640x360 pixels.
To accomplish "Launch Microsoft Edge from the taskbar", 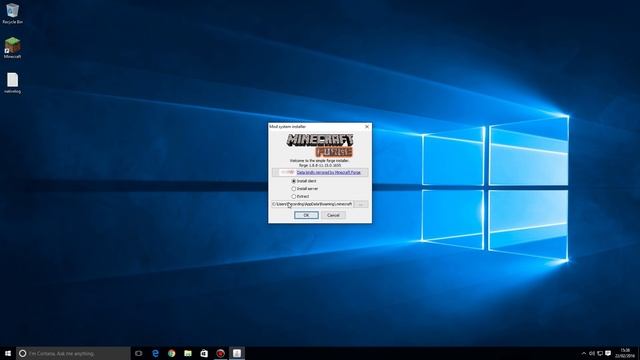I will click(155, 353).
